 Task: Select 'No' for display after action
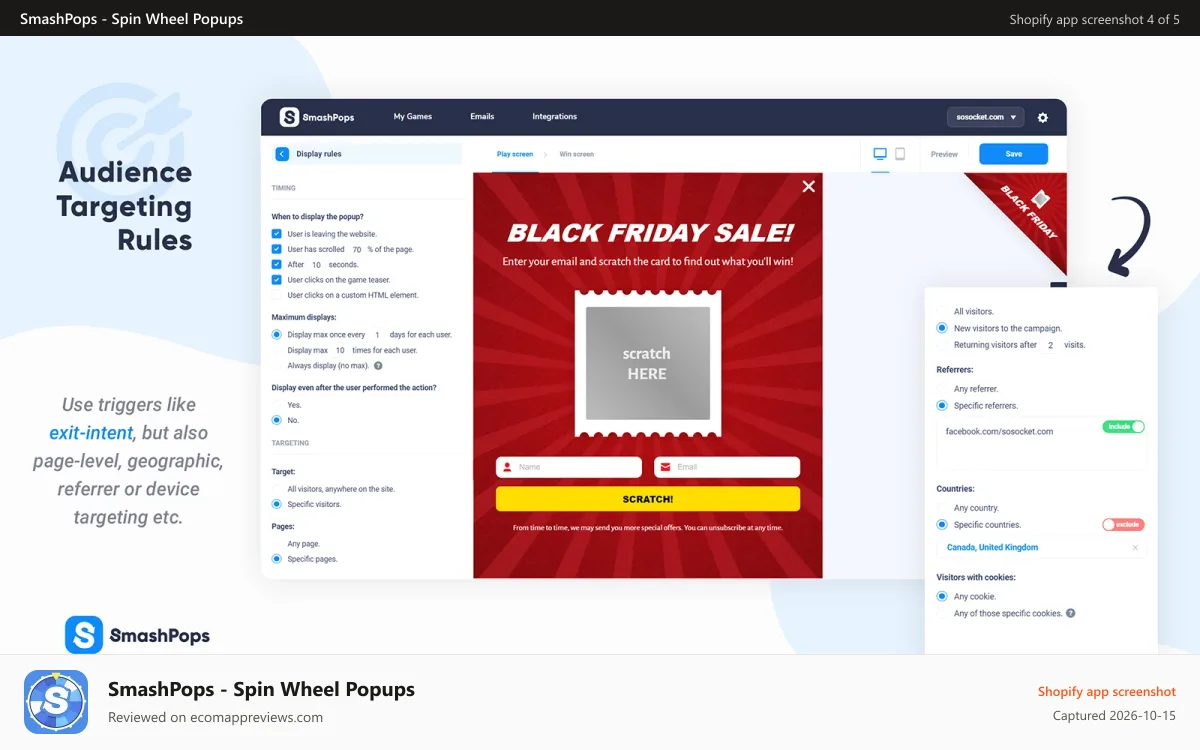click(x=277, y=420)
